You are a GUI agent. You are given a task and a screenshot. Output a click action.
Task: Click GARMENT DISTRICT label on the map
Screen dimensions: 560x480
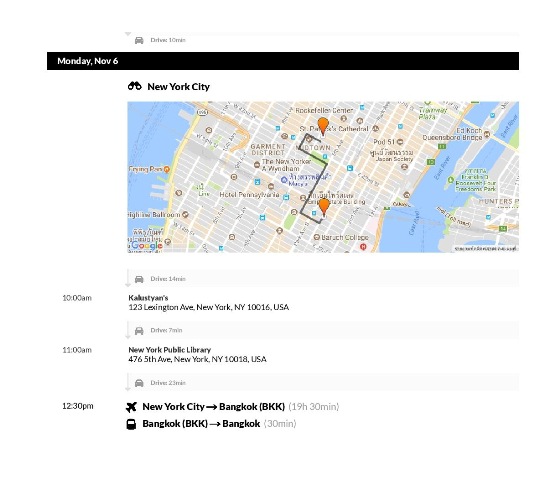point(268,150)
